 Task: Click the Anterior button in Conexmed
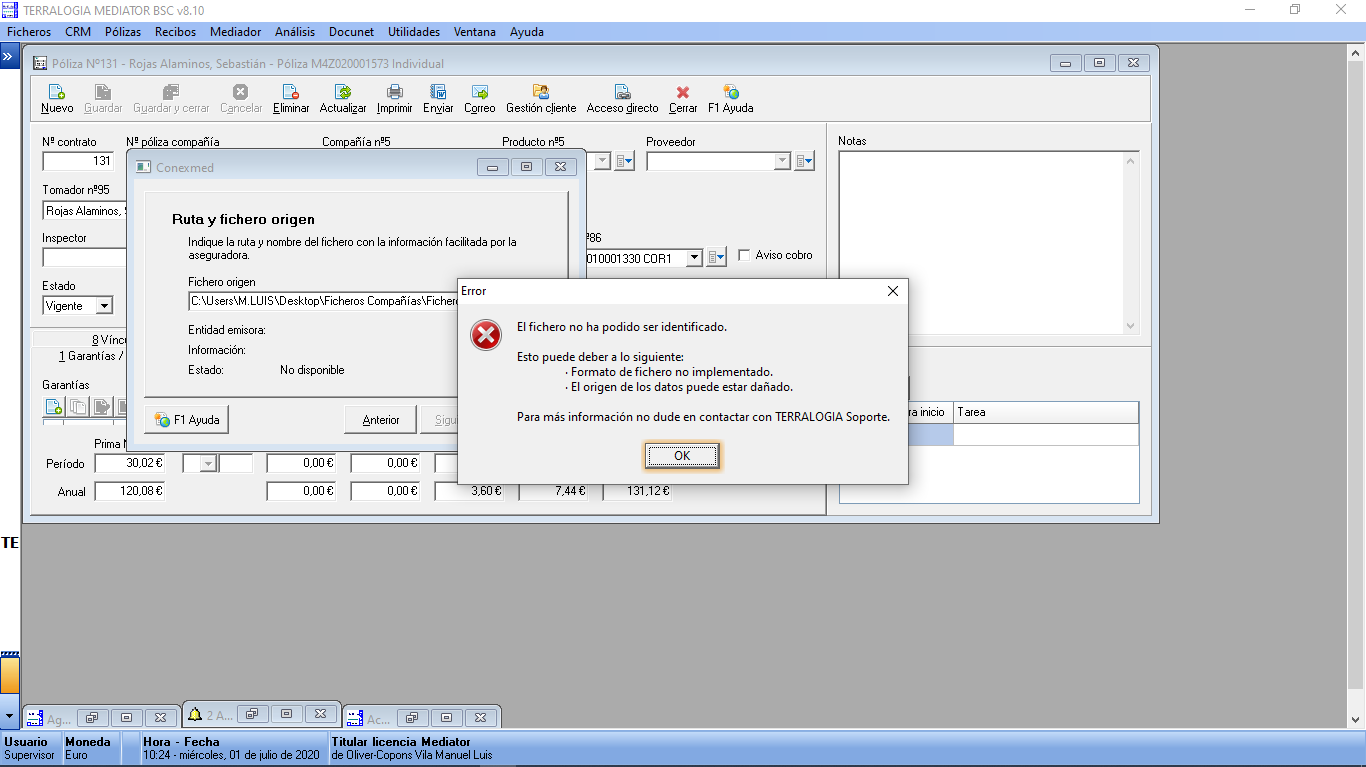click(380, 420)
